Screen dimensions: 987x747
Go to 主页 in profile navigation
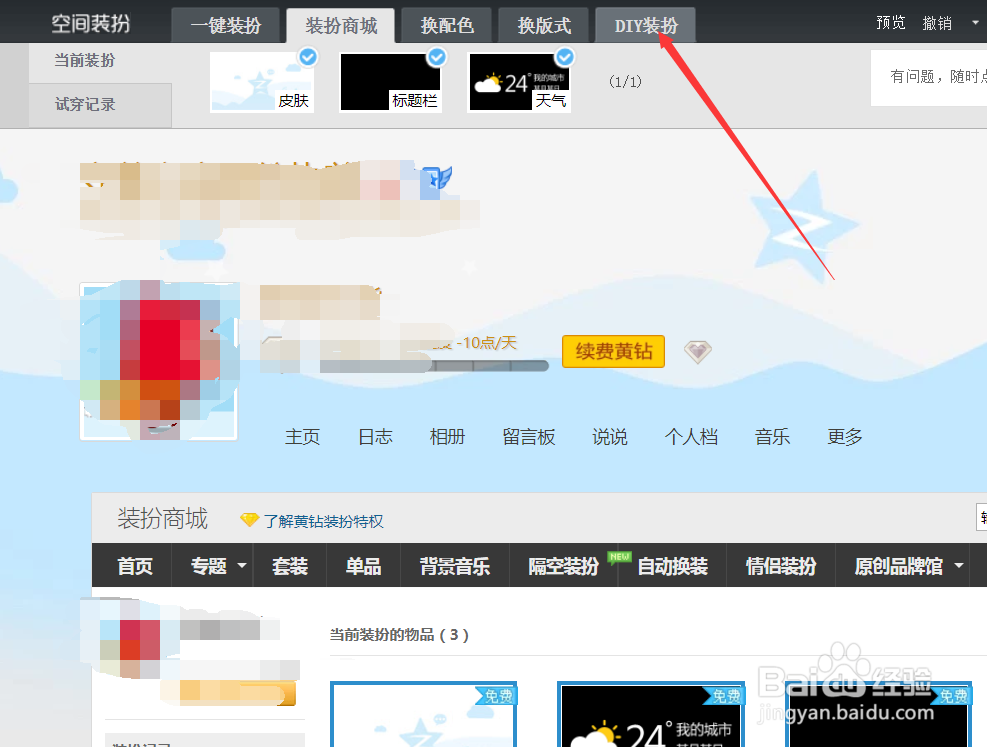[302, 437]
